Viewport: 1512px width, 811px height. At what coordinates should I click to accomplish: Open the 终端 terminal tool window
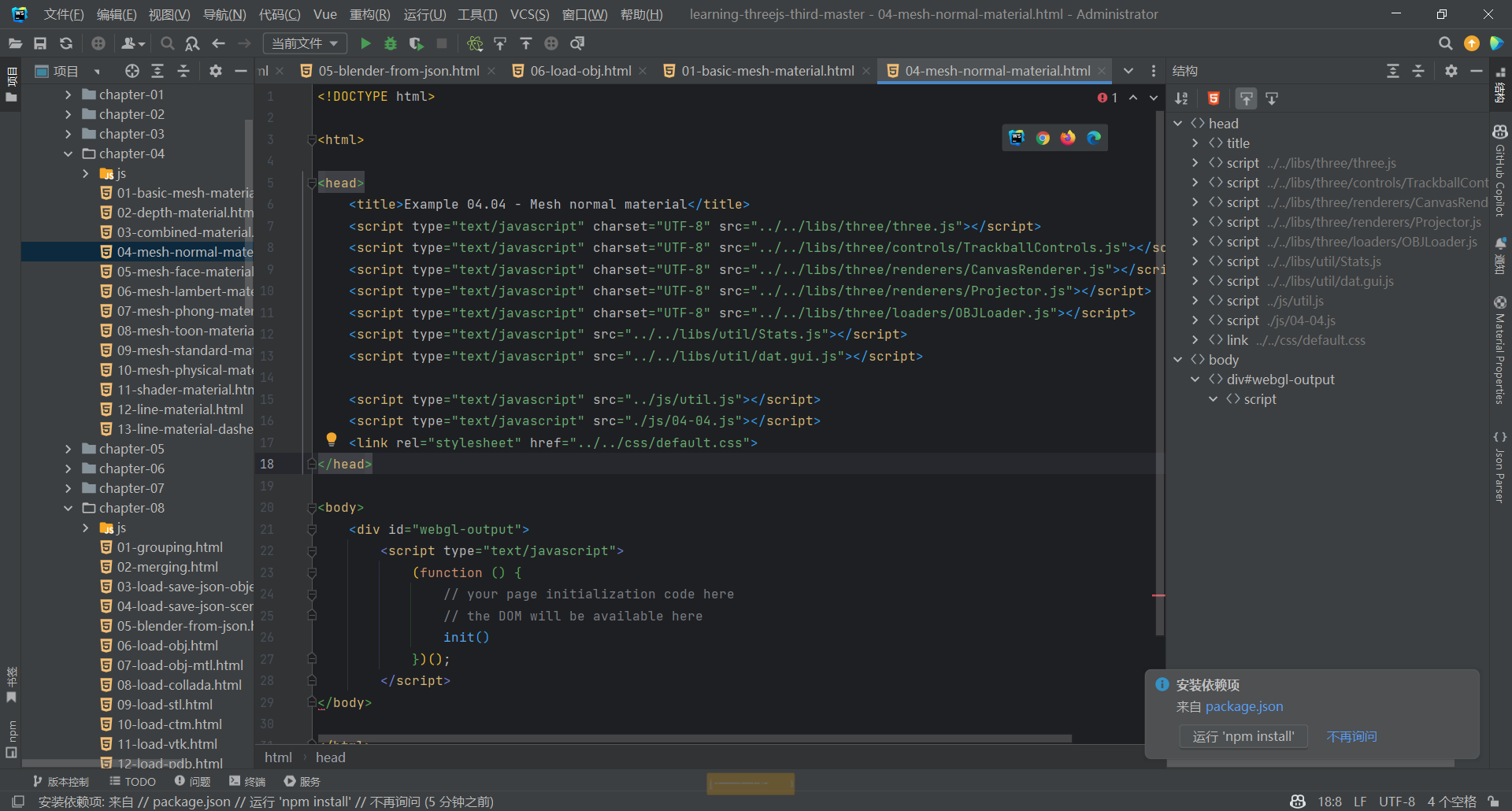[x=247, y=781]
